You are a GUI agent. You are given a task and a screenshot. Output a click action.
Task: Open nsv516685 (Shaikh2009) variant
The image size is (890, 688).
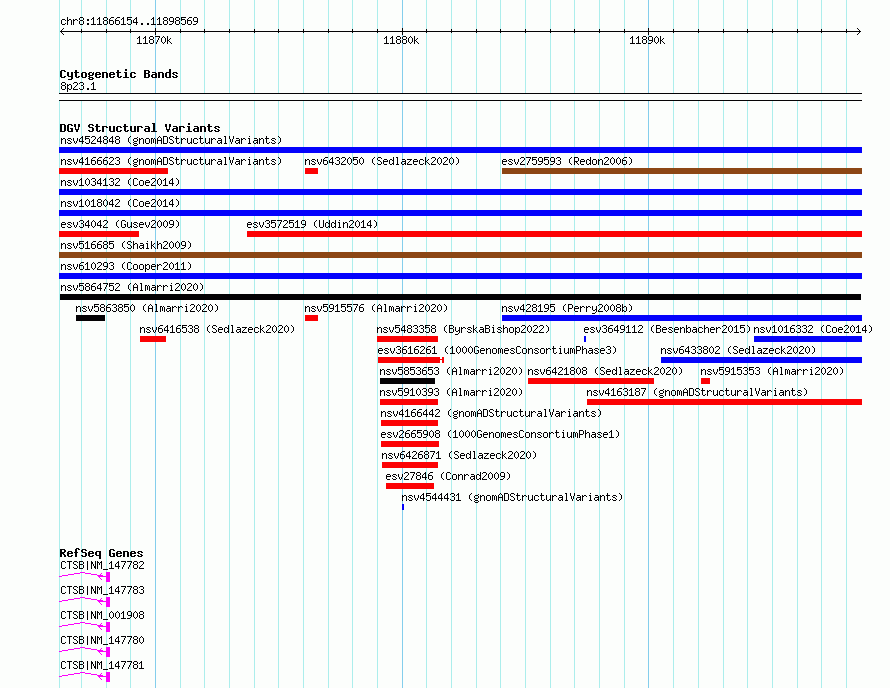[x=126, y=245]
